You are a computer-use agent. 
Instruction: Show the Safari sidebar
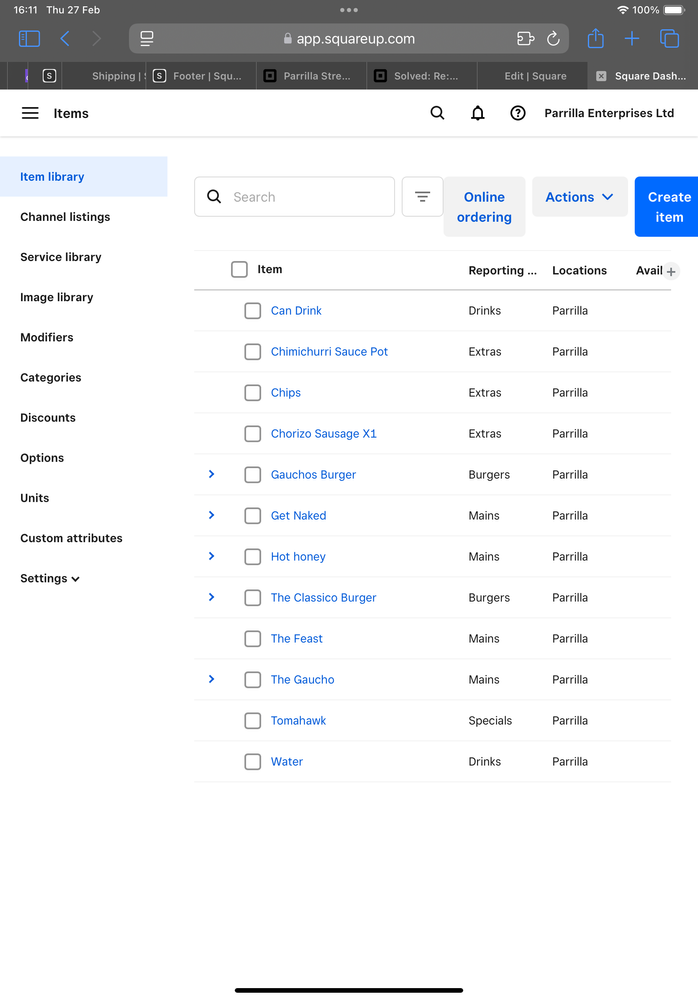30,39
